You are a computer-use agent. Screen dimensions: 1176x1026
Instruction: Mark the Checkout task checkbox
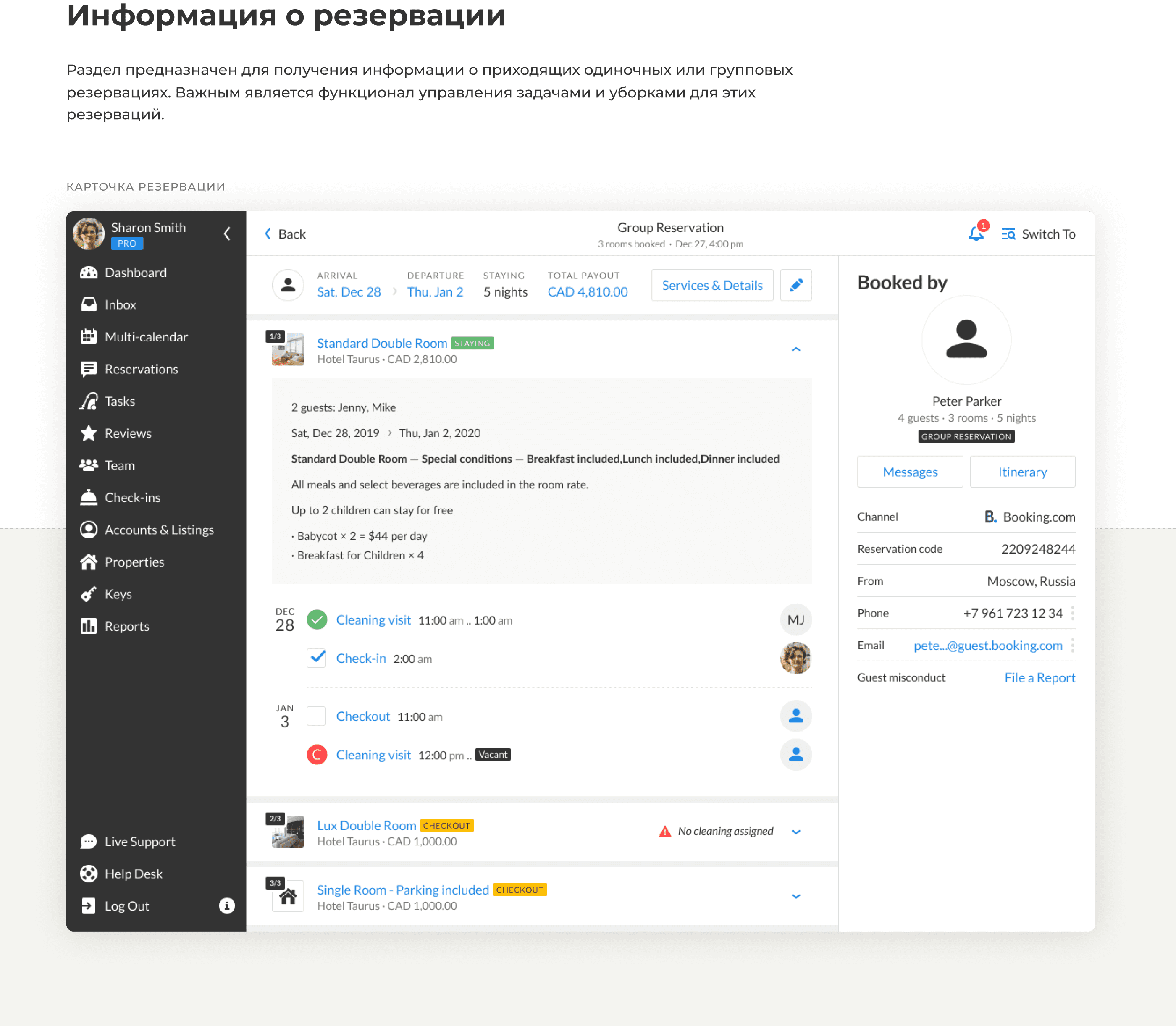click(x=317, y=716)
